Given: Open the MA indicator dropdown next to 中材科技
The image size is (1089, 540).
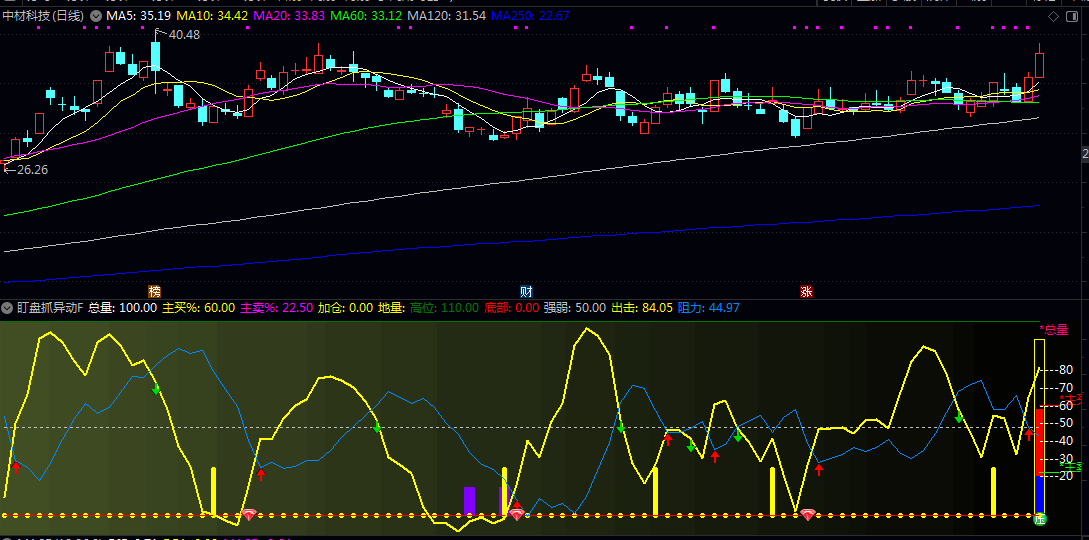Looking at the screenshot, I should 95,16.
